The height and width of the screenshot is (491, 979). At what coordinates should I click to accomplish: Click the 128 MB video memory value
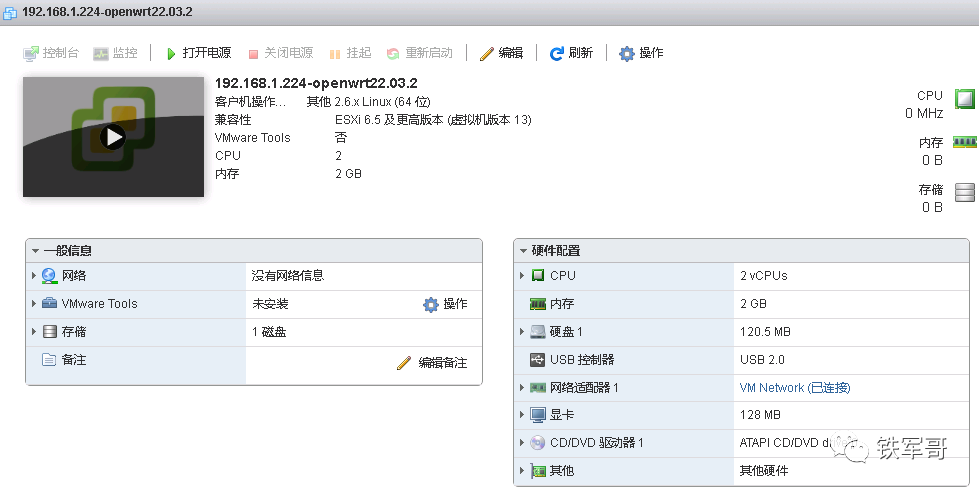(x=760, y=415)
